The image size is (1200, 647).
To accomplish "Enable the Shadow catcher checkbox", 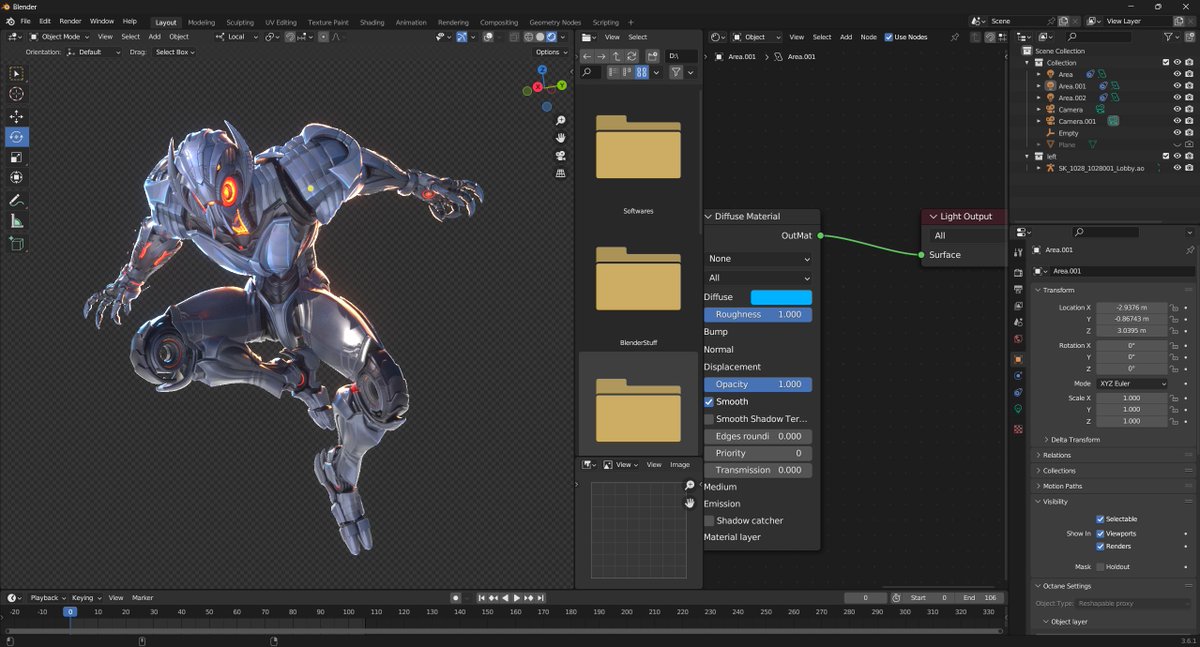I will [x=709, y=520].
